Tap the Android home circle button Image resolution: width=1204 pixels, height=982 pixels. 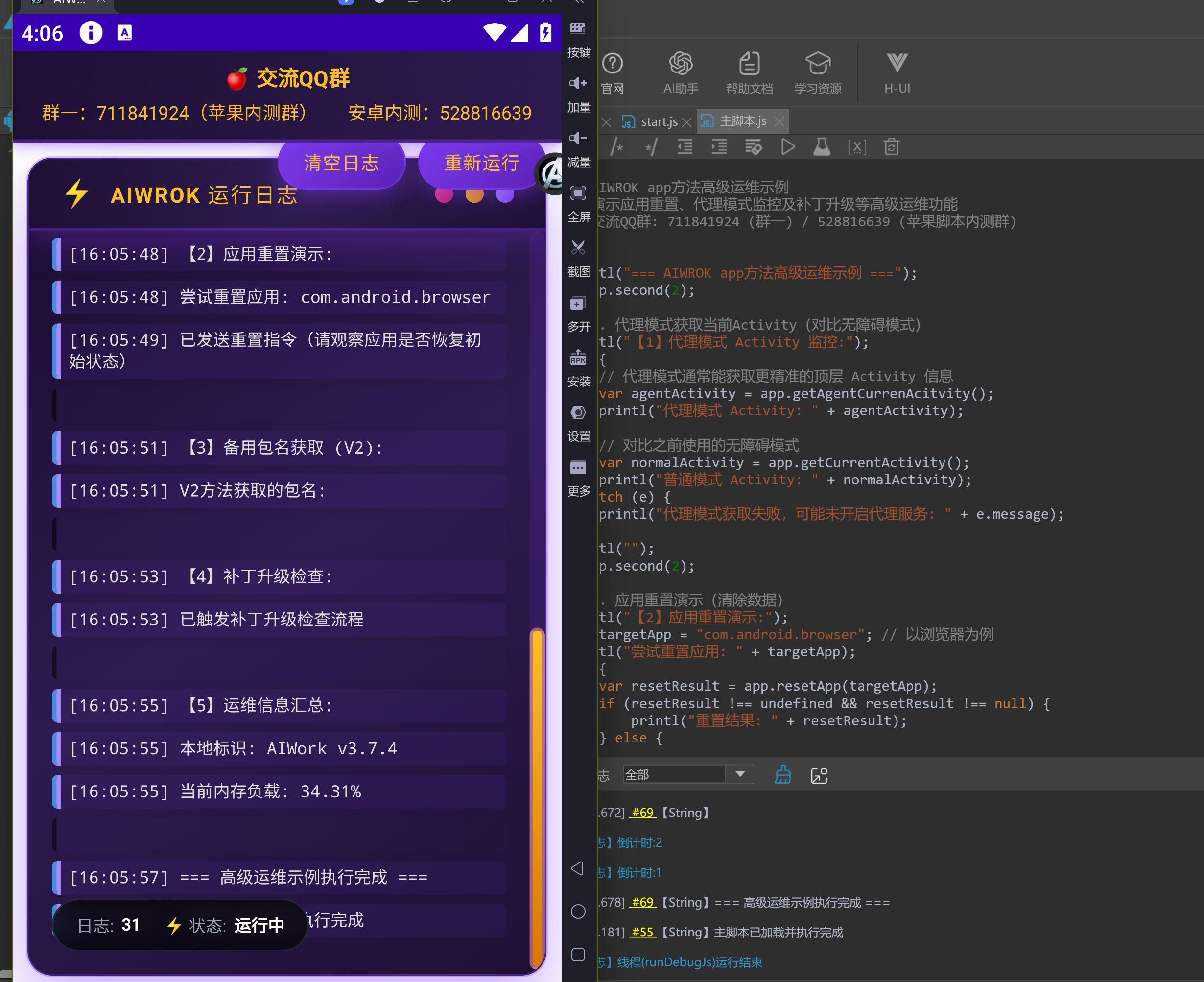tap(578, 911)
